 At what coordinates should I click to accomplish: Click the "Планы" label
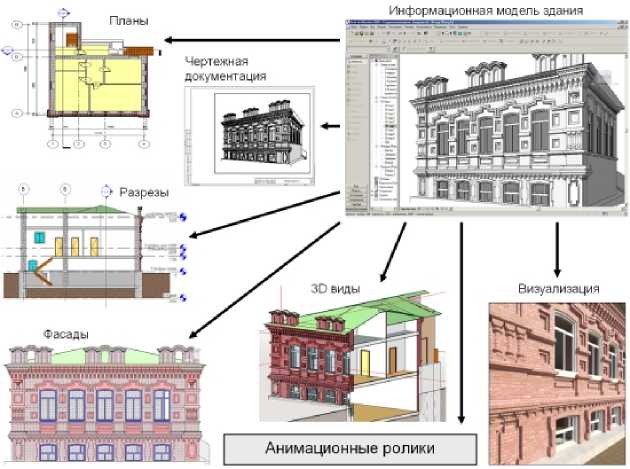click(x=129, y=21)
